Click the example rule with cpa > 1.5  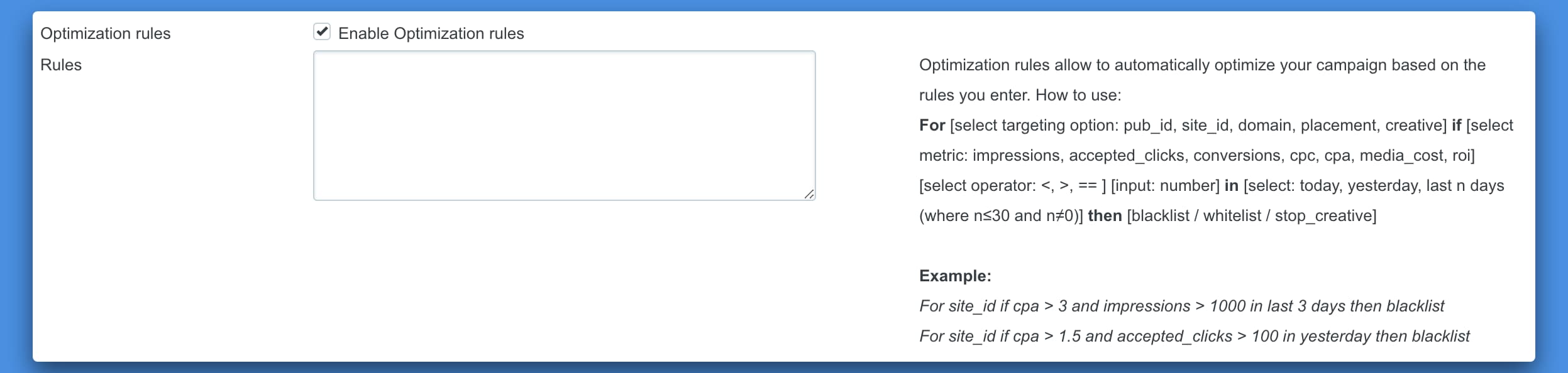coord(1194,336)
